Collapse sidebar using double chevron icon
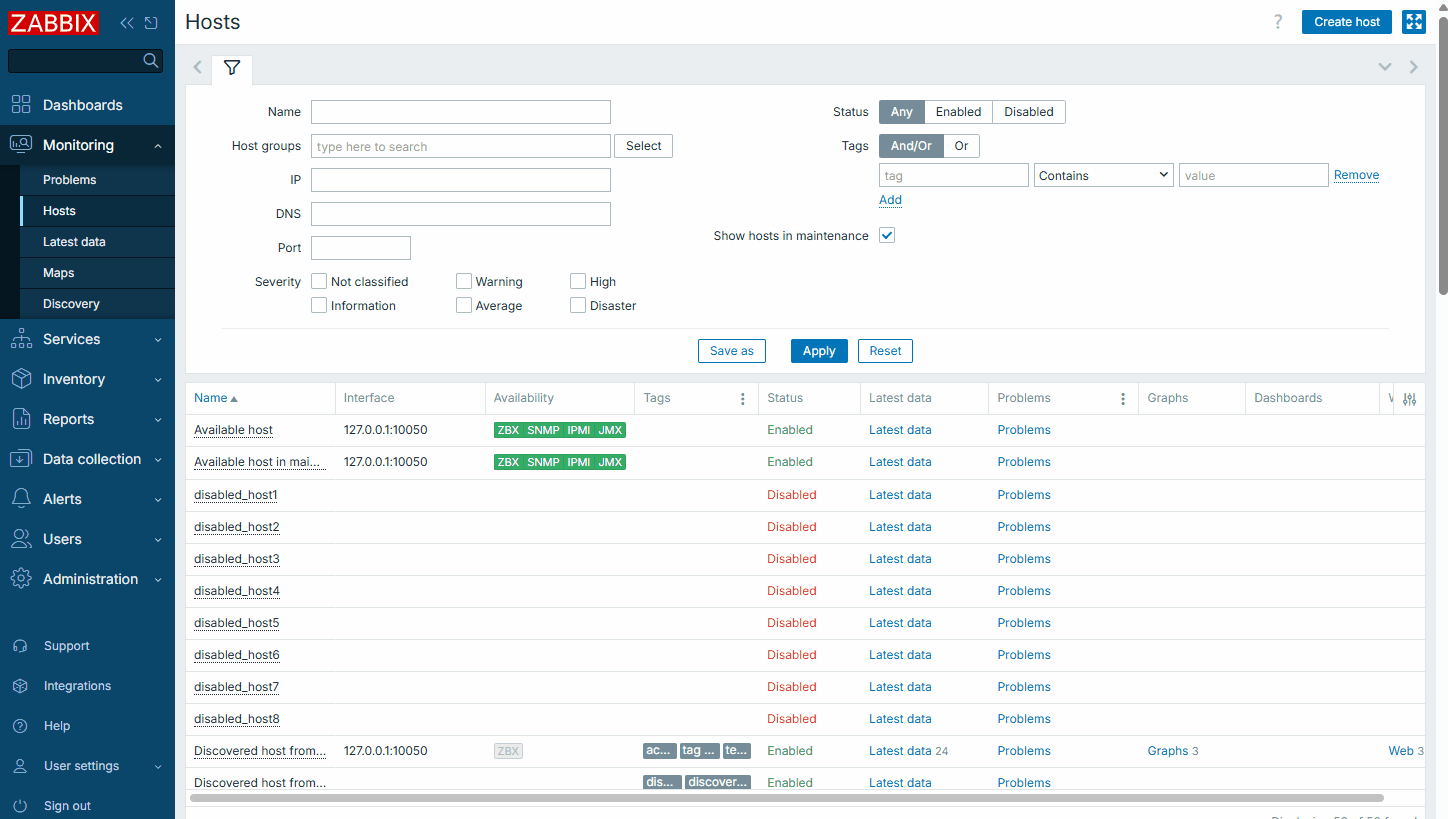1448x819 pixels. point(127,23)
